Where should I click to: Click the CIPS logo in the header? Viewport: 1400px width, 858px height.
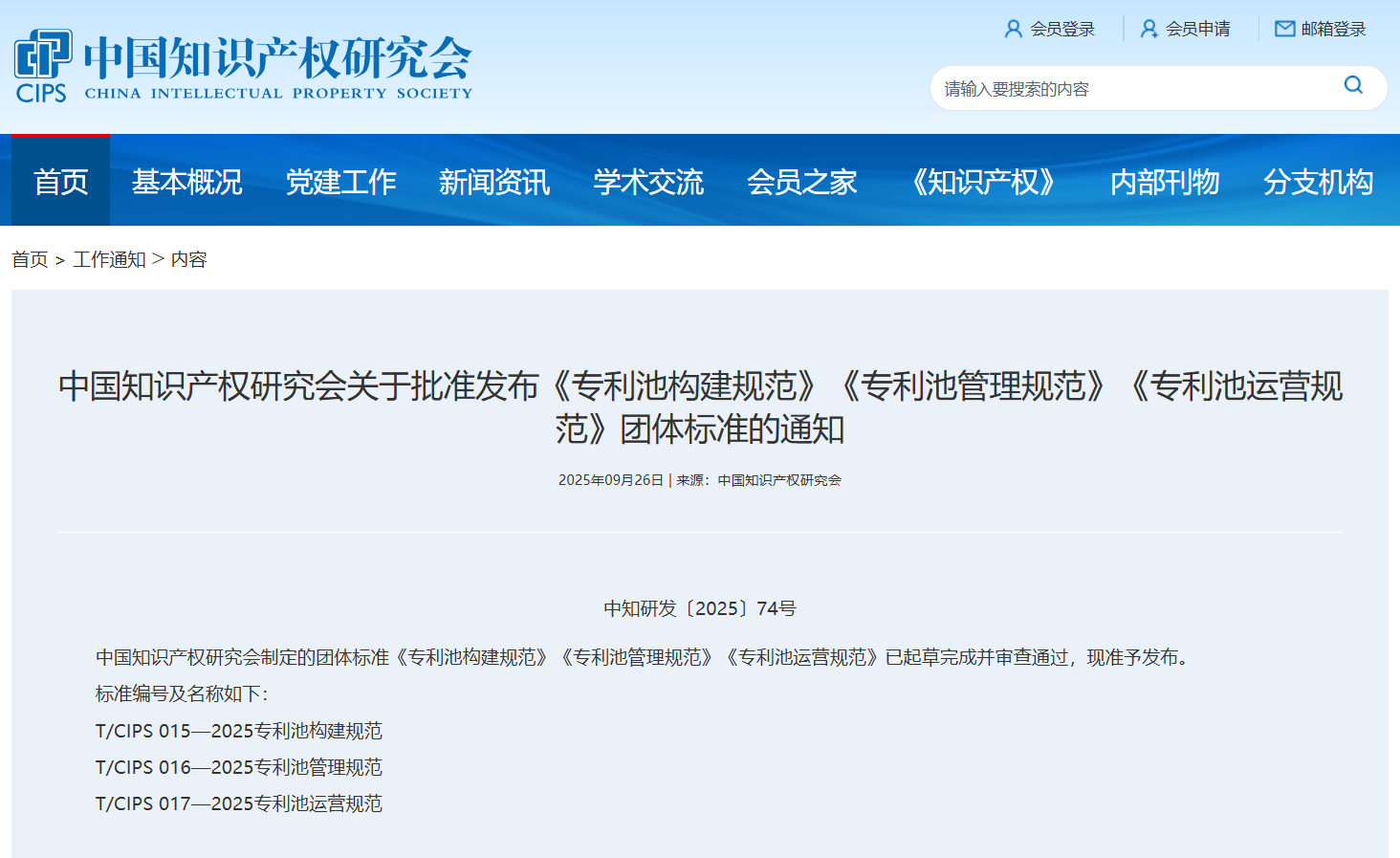pos(43,65)
